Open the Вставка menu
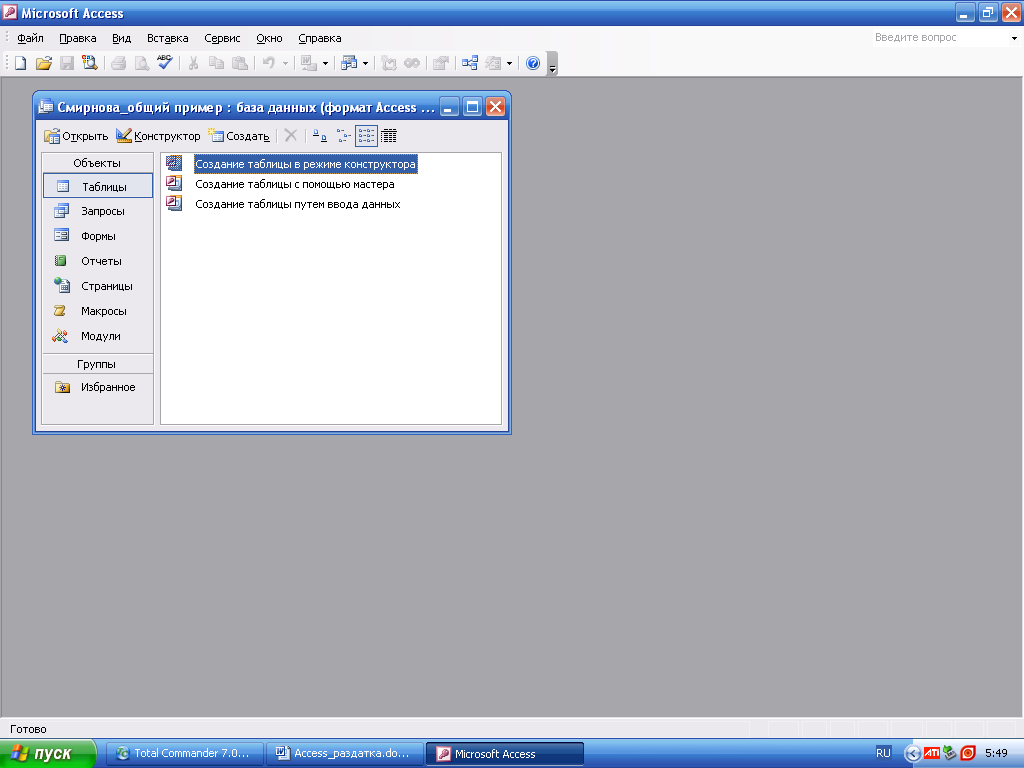 click(x=167, y=39)
